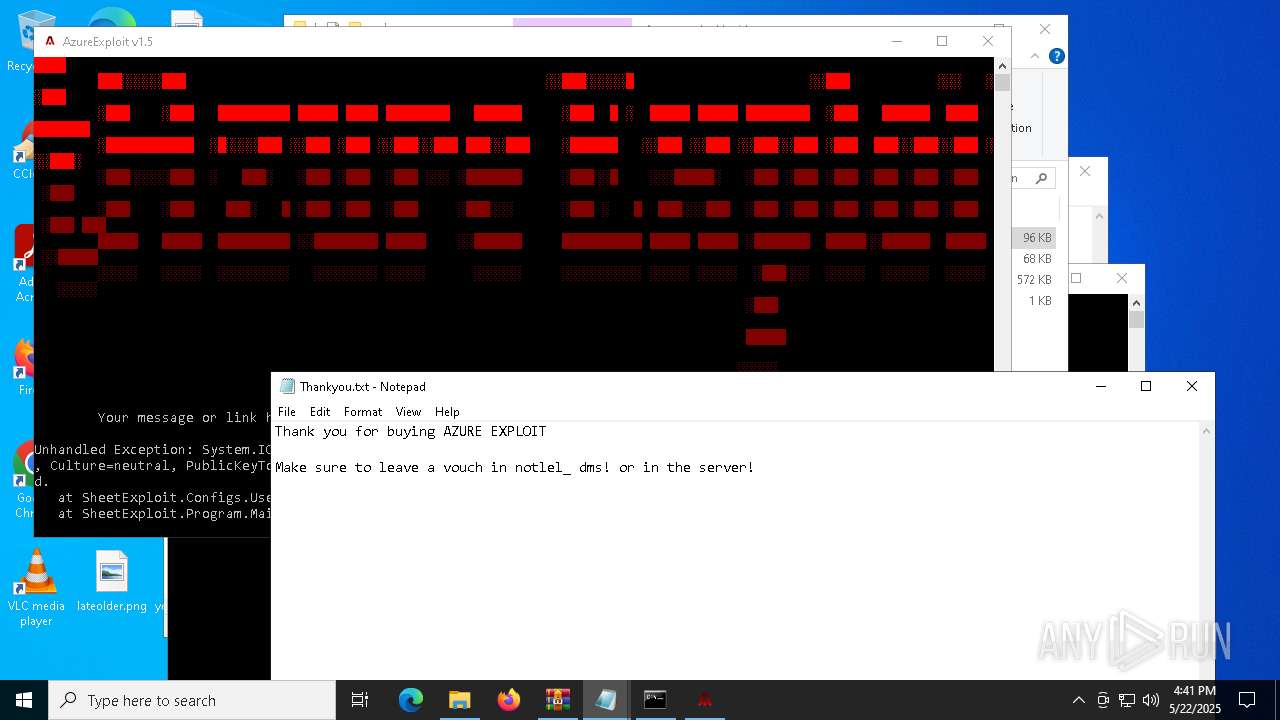1280x720 pixels.
Task: Minimize the Thankyou.txt Notepad window
Action: [x=1101, y=386]
